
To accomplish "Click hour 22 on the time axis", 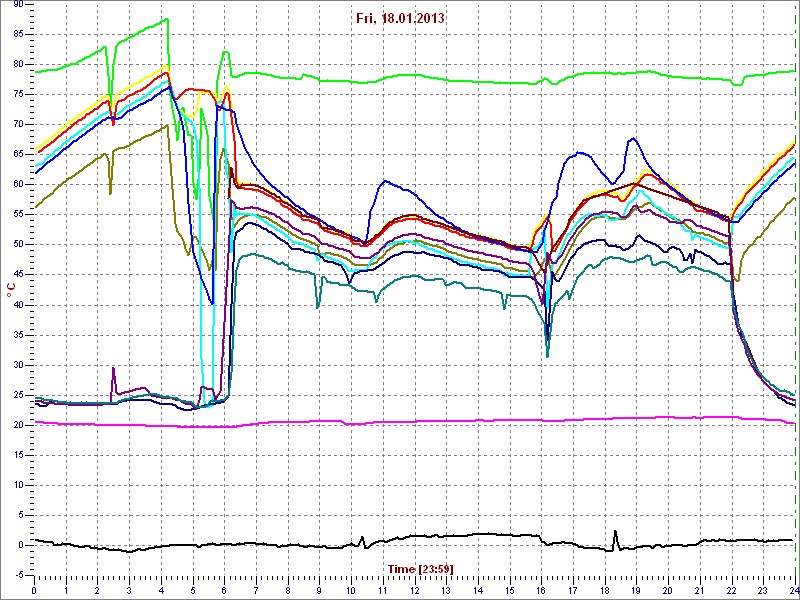I will [731, 590].
